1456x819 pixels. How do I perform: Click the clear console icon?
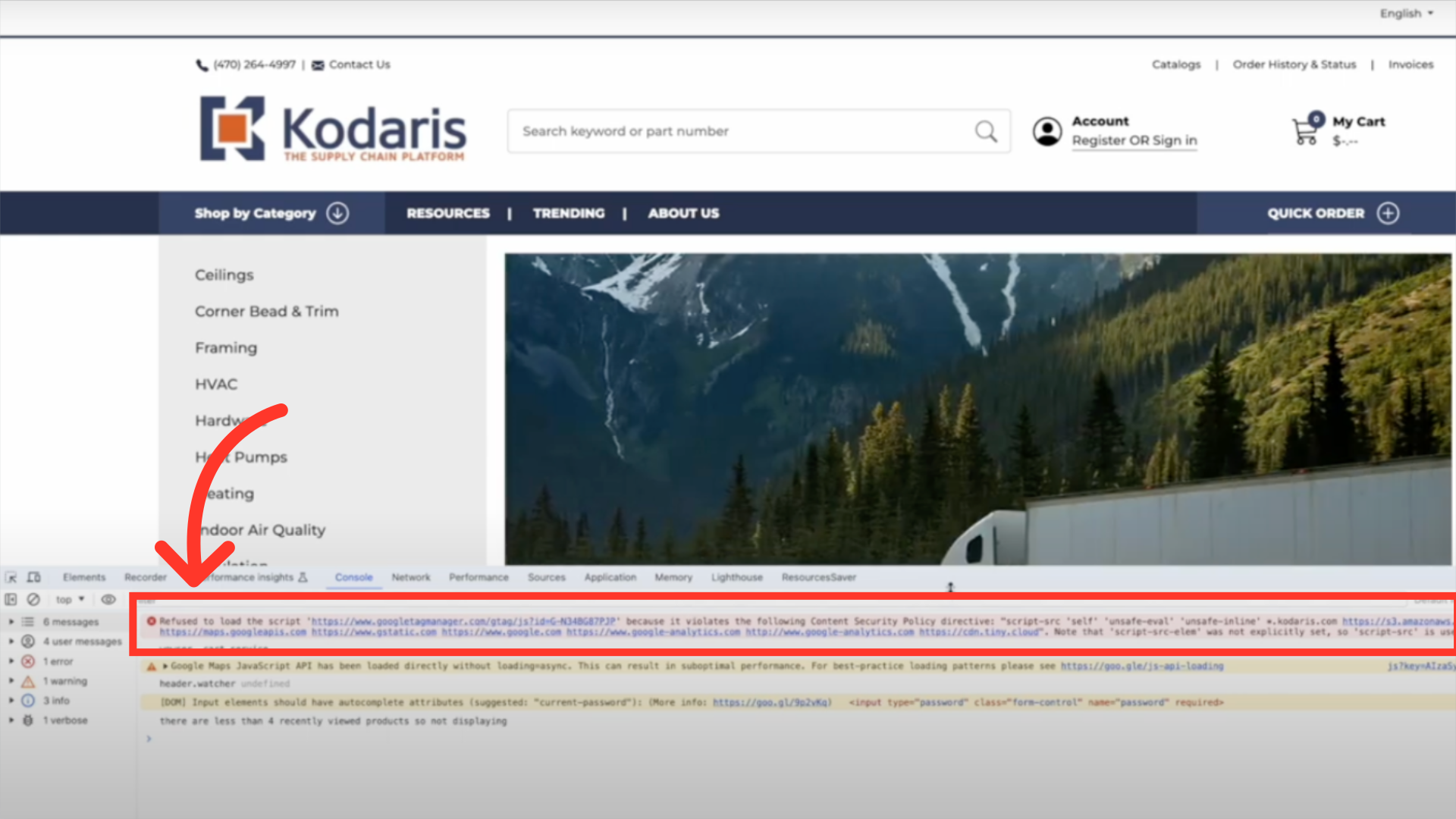(33, 599)
